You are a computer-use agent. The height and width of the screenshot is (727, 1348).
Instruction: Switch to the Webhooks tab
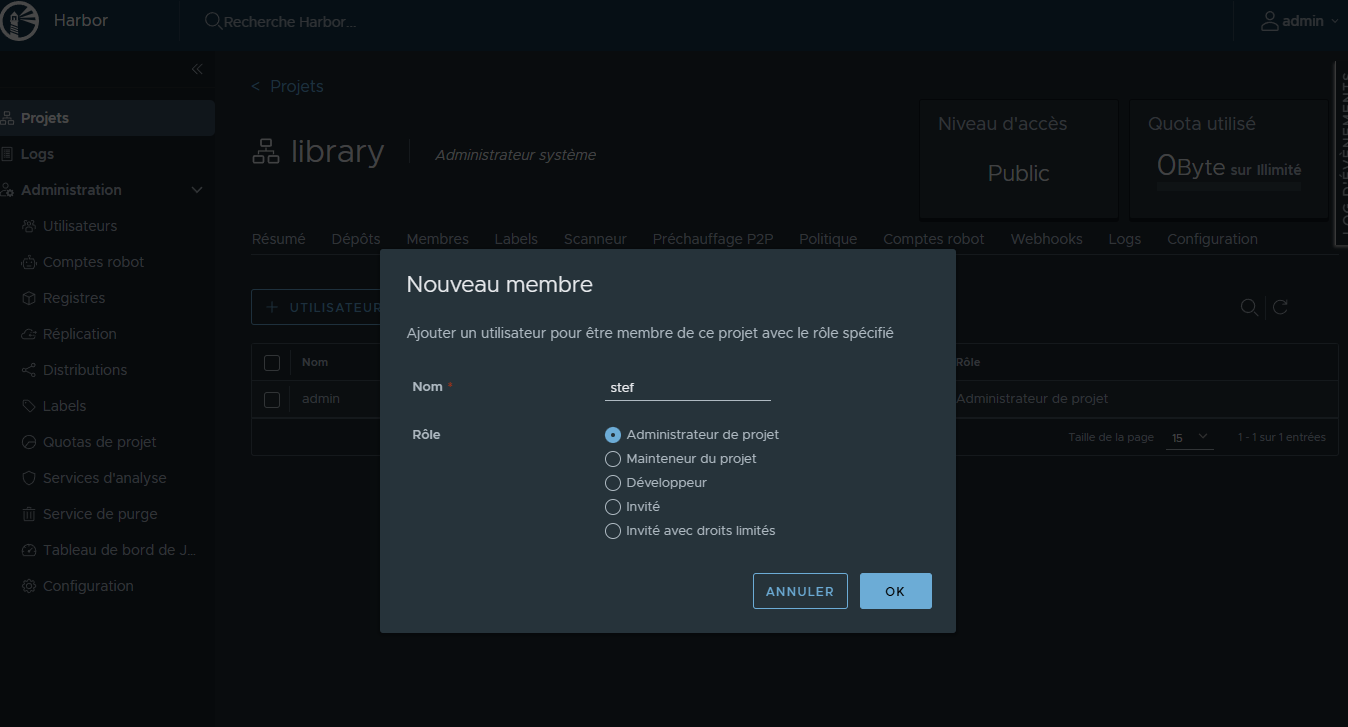point(1046,239)
